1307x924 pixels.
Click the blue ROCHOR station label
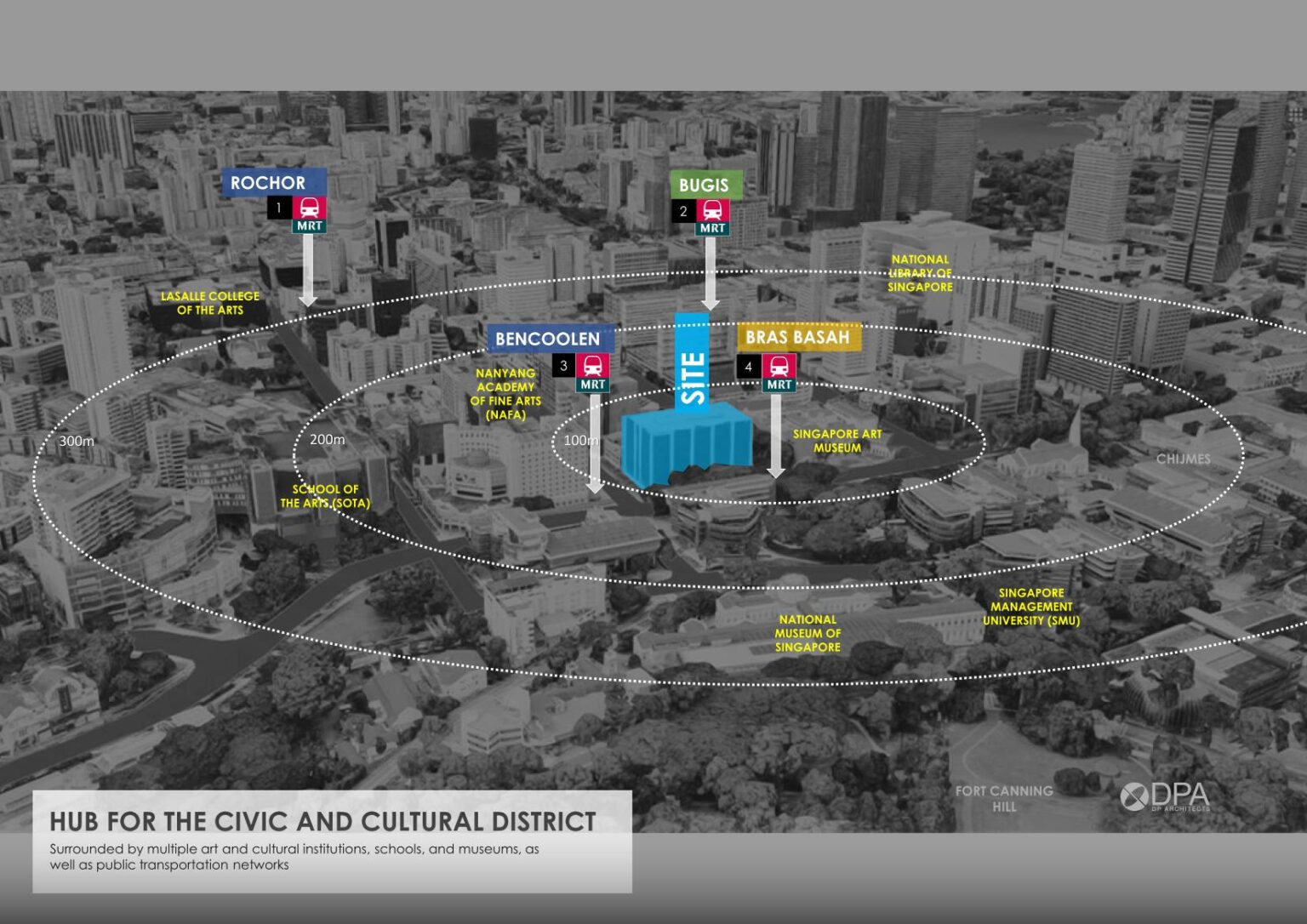[273, 183]
